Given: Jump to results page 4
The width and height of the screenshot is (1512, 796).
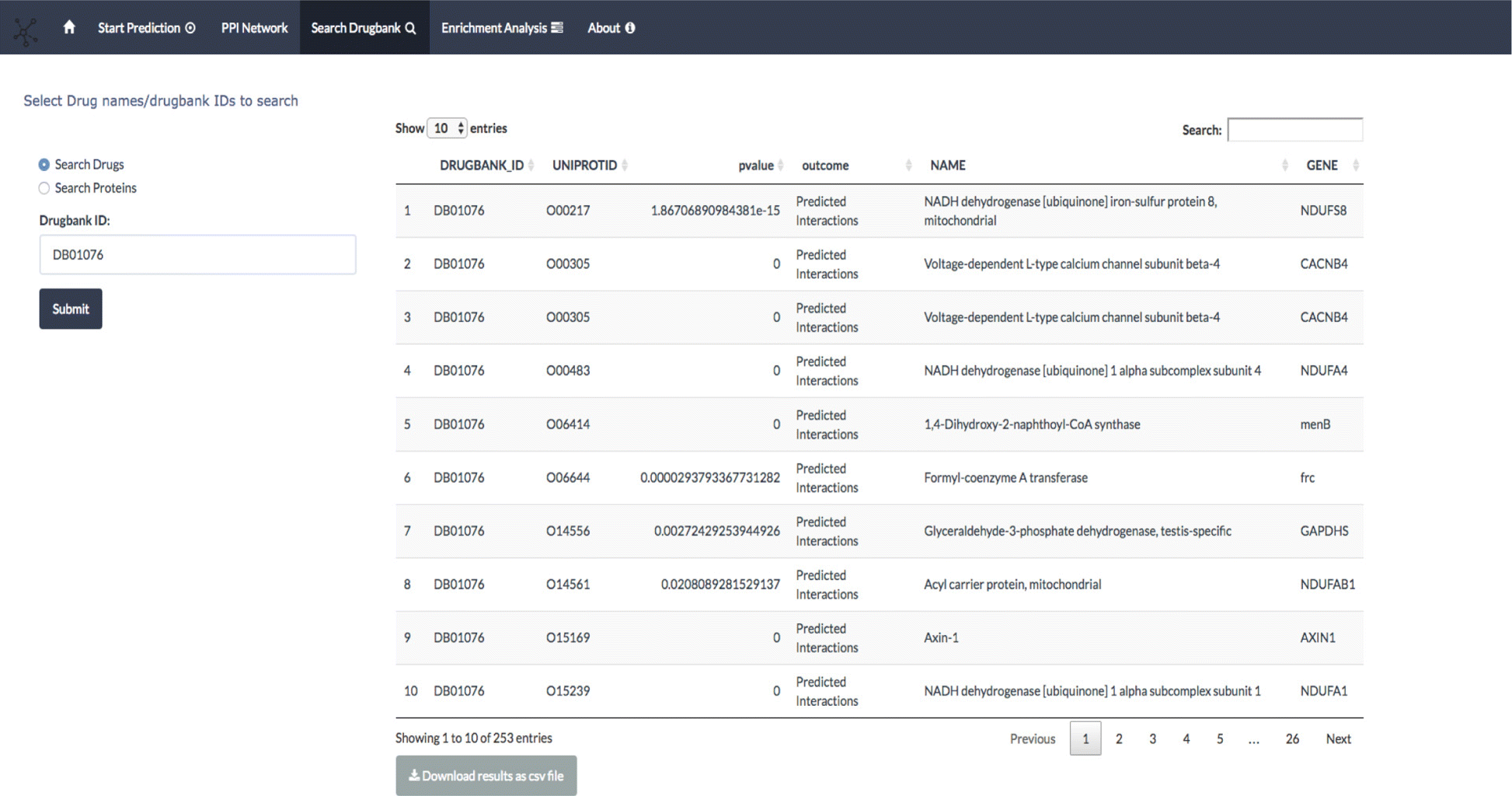Looking at the screenshot, I should pos(1186,738).
